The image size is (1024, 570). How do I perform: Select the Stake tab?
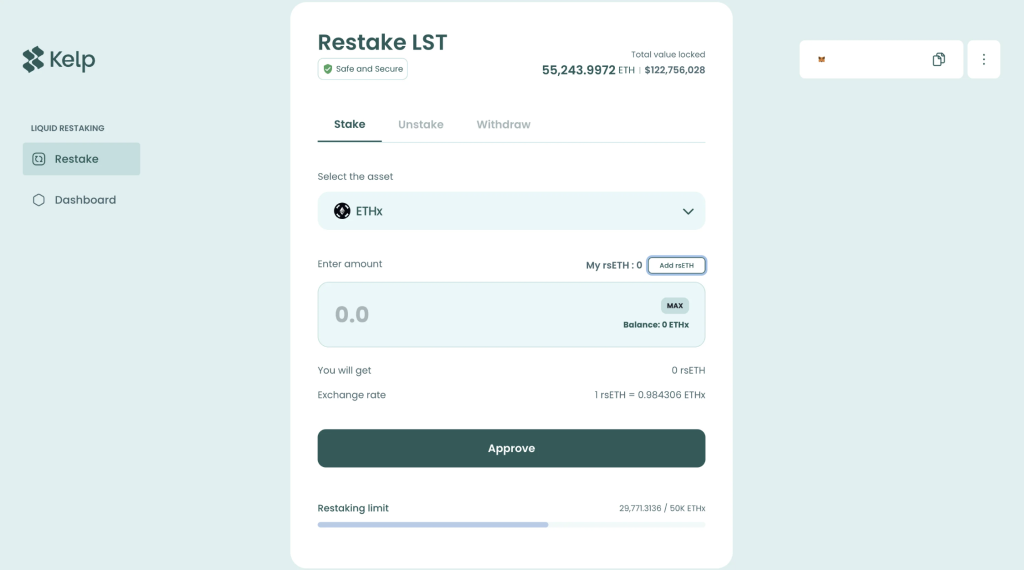click(x=349, y=124)
